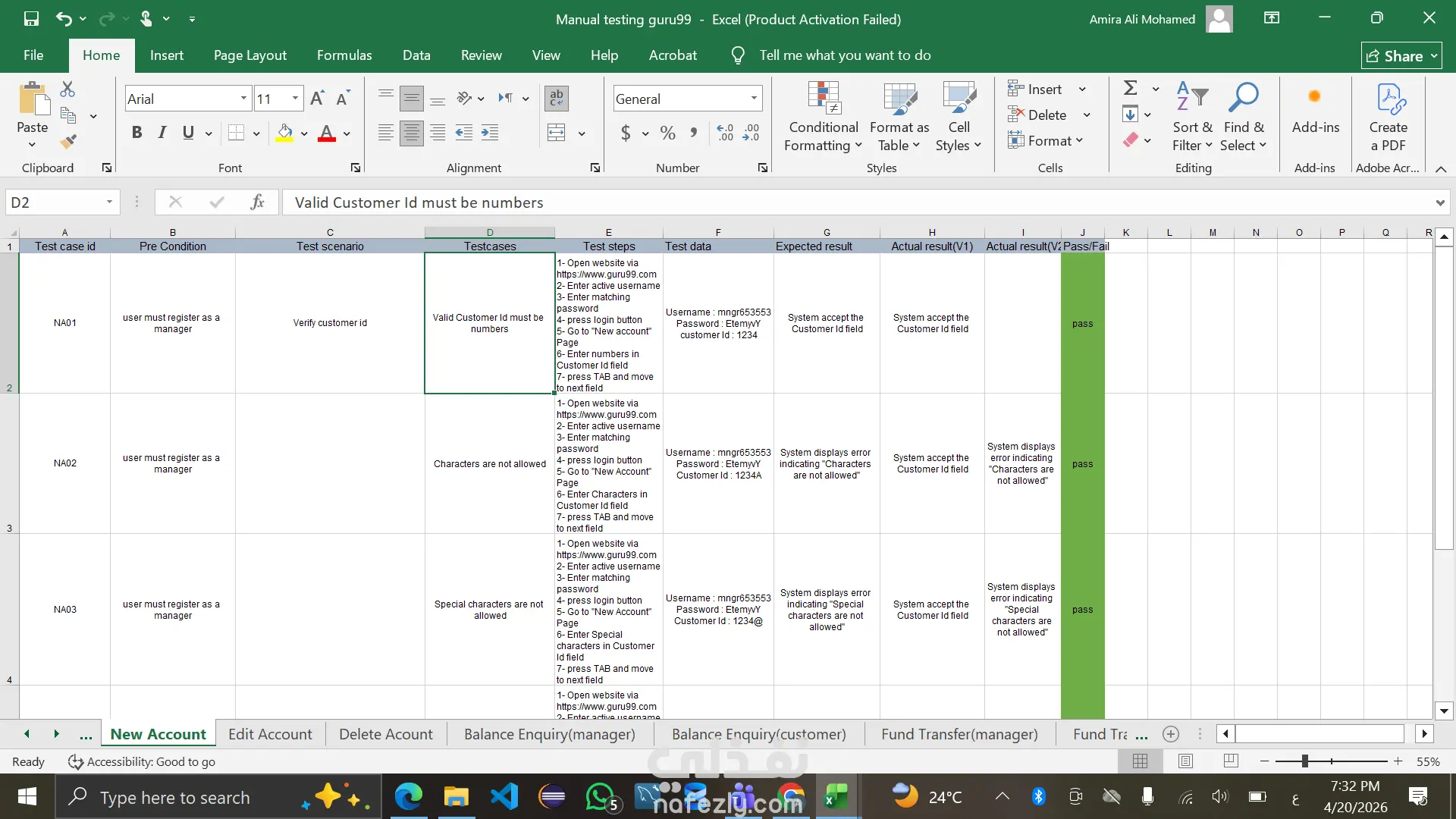
Task: Open the Clear eraser tool
Action: [1131, 140]
